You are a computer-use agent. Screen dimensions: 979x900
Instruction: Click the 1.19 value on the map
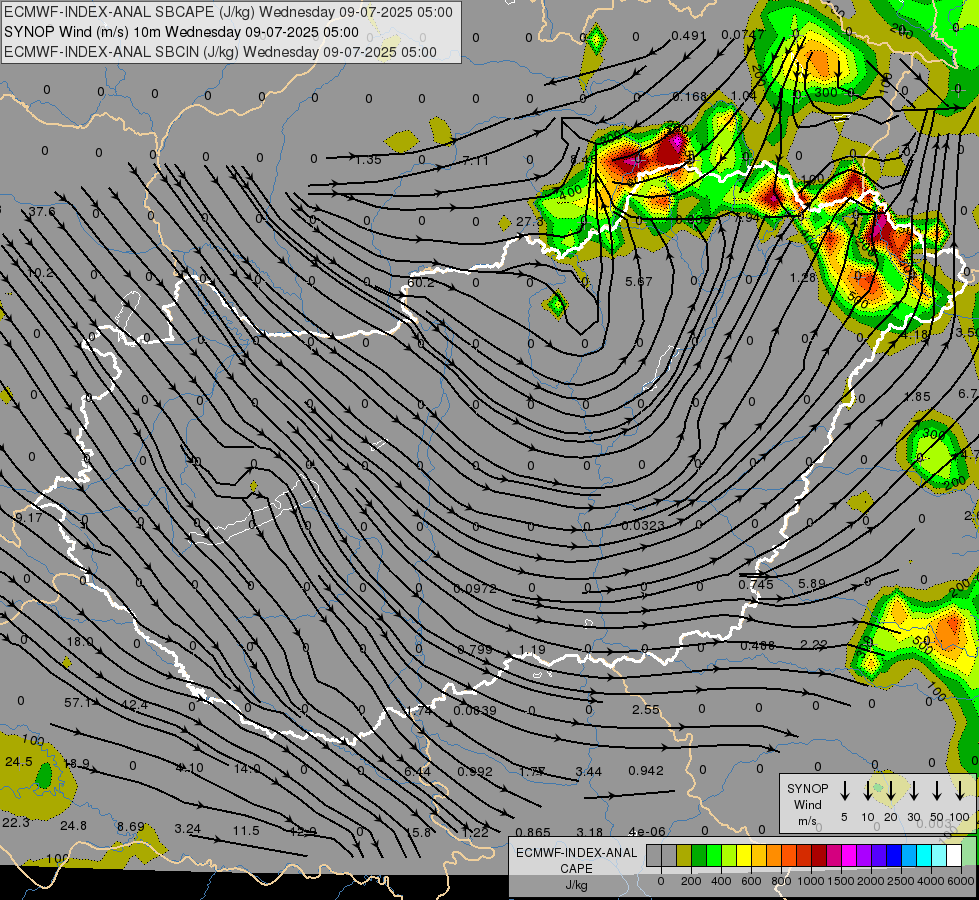click(x=532, y=650)
